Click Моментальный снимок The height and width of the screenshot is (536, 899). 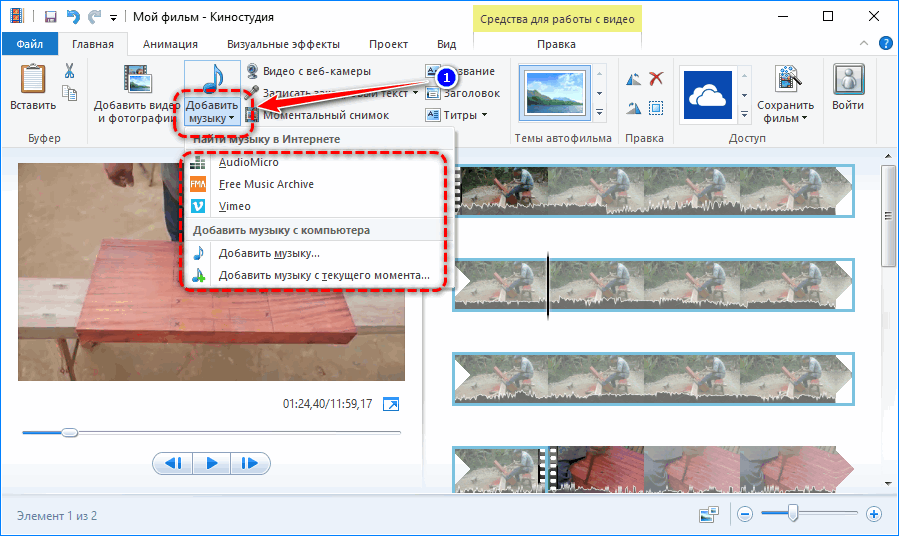point(317,115)
